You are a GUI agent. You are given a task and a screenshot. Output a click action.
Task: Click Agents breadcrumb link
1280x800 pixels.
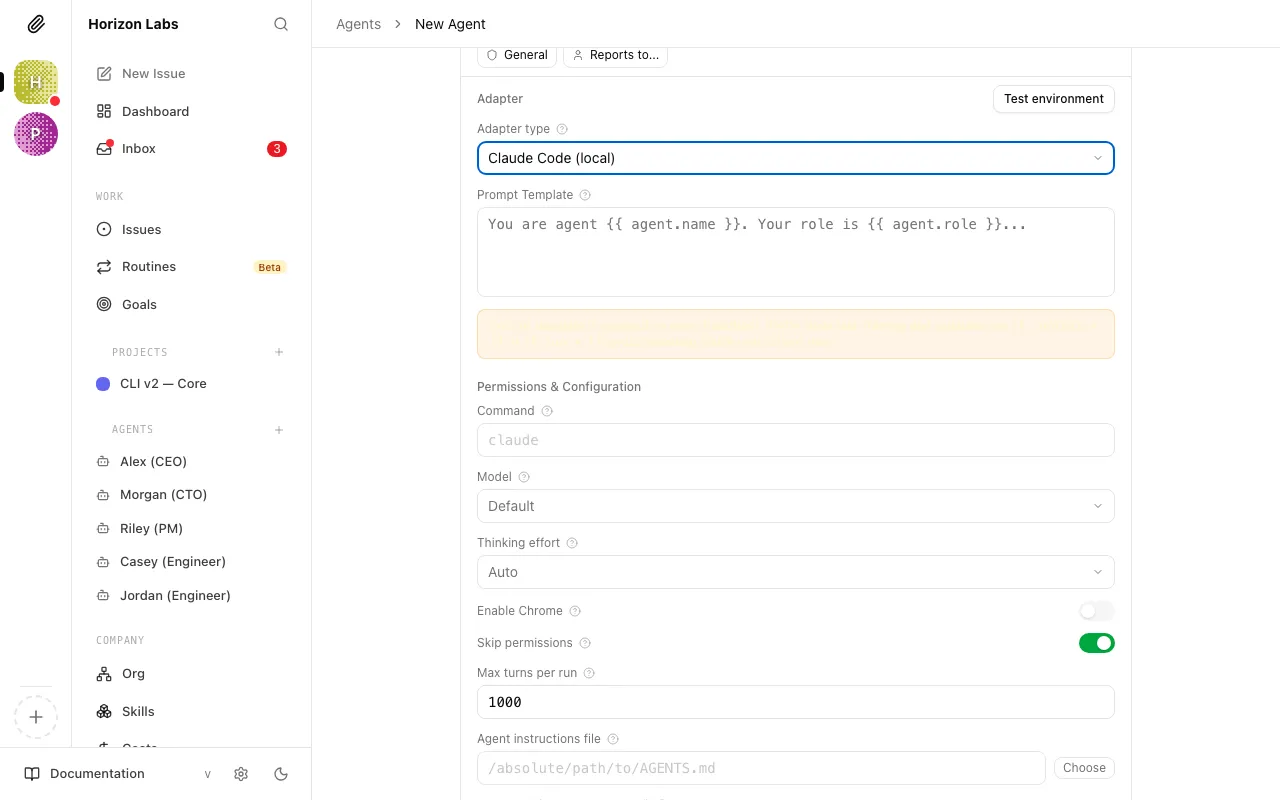click(358, 24)
